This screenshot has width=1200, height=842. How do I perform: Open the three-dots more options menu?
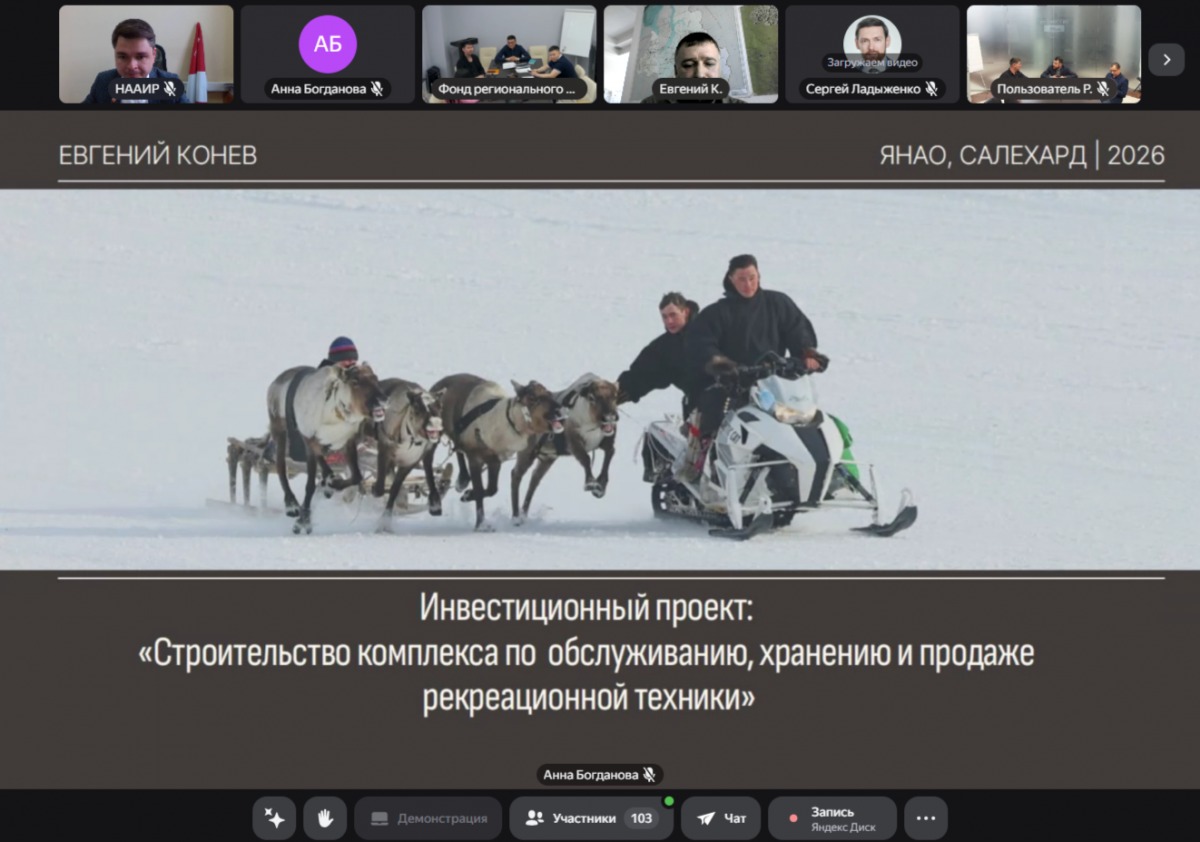[x=925, y=818]
